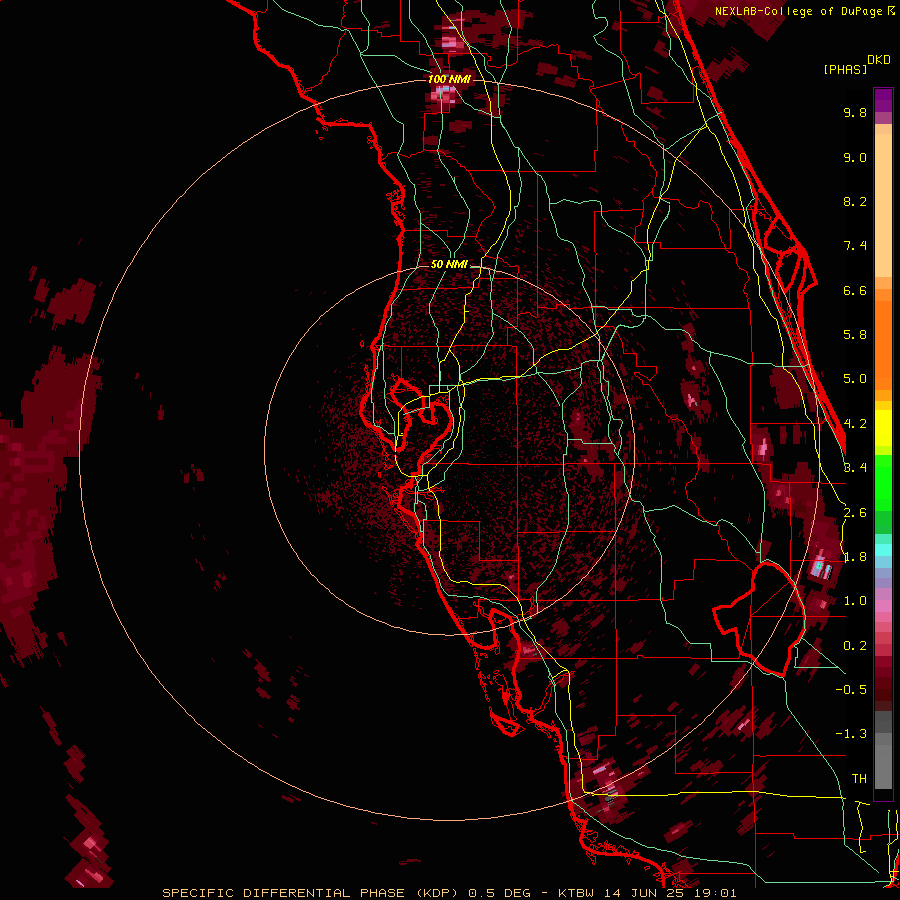Click the NEXLAB-College of DuPage label

tap(798, 11)
